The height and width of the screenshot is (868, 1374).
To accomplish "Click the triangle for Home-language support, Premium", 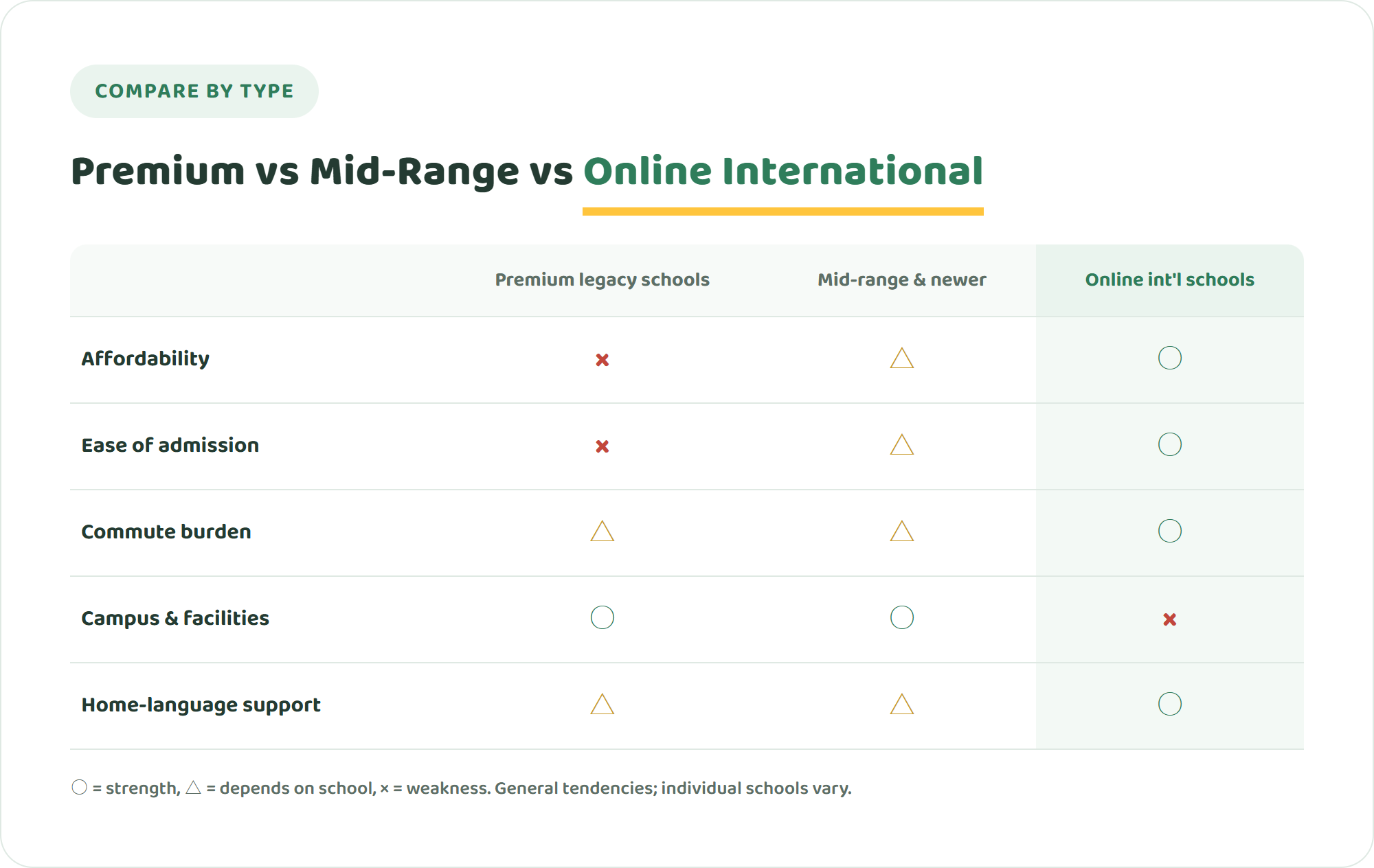I will point(602,704).
